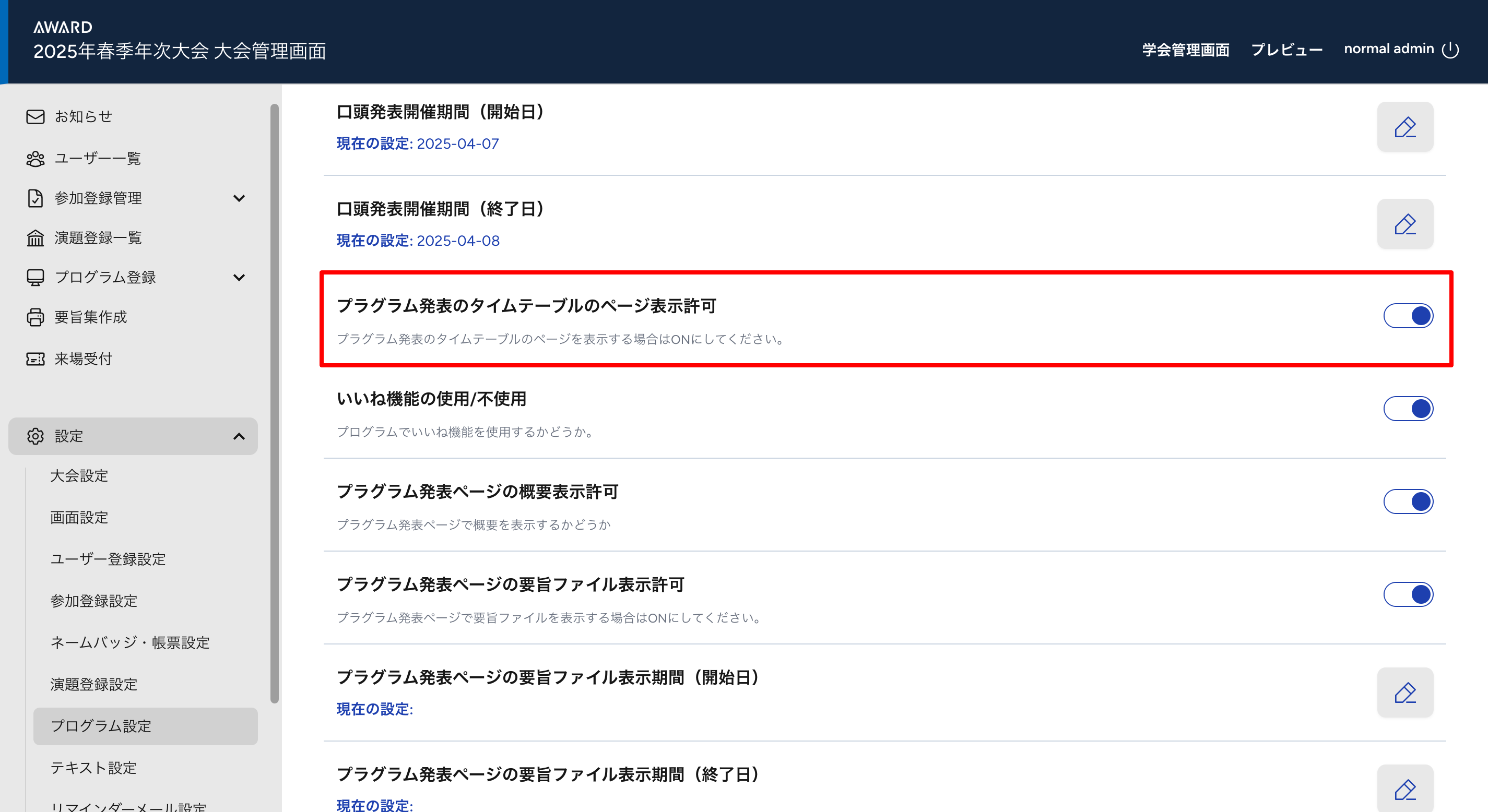Click the プレビュー link in header

[1286, 50]
